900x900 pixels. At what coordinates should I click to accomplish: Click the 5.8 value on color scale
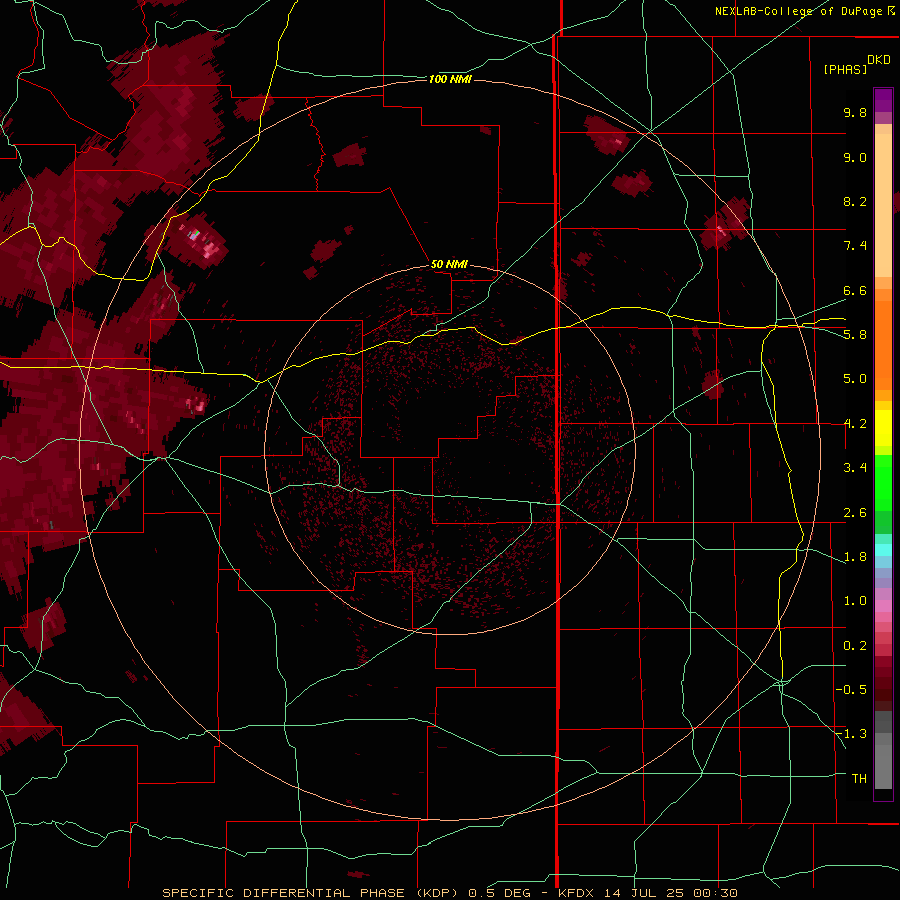(855, 334)
